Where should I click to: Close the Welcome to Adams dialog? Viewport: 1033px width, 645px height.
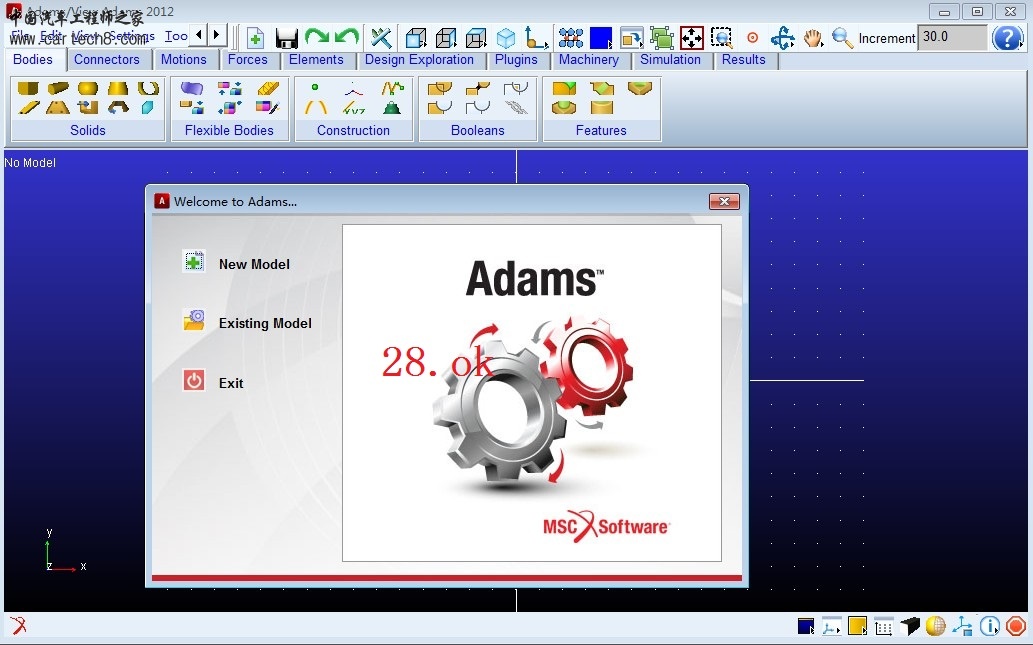coord(724,202)
